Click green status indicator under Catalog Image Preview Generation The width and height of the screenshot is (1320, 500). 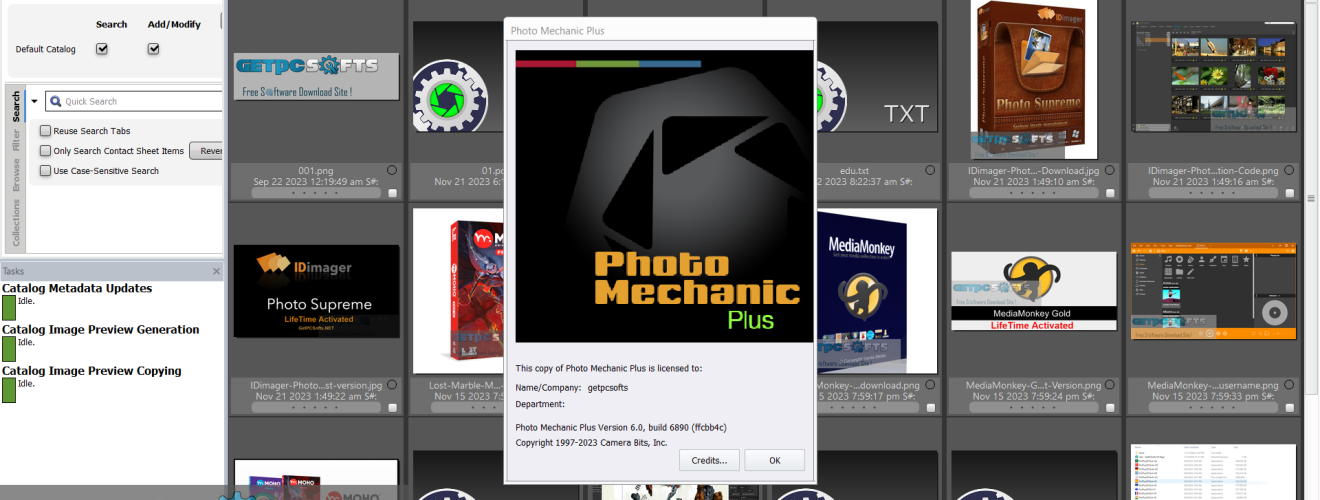click(x=9, y=348)
